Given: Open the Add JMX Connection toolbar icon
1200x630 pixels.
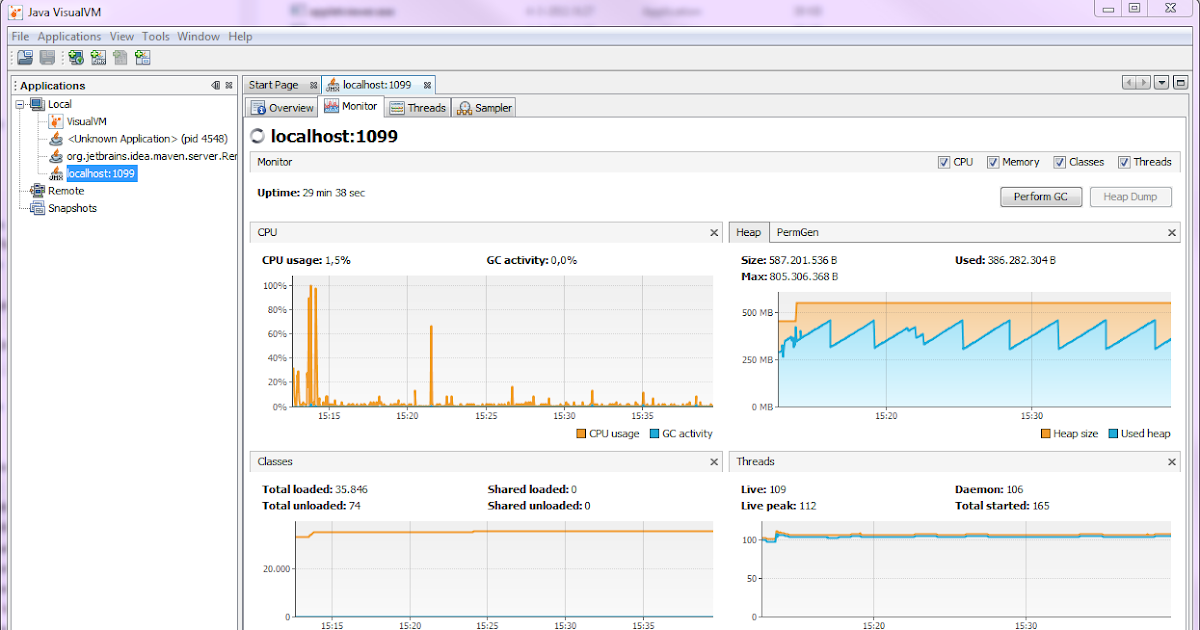Looking at the screenshot, I should pos(98,57).
